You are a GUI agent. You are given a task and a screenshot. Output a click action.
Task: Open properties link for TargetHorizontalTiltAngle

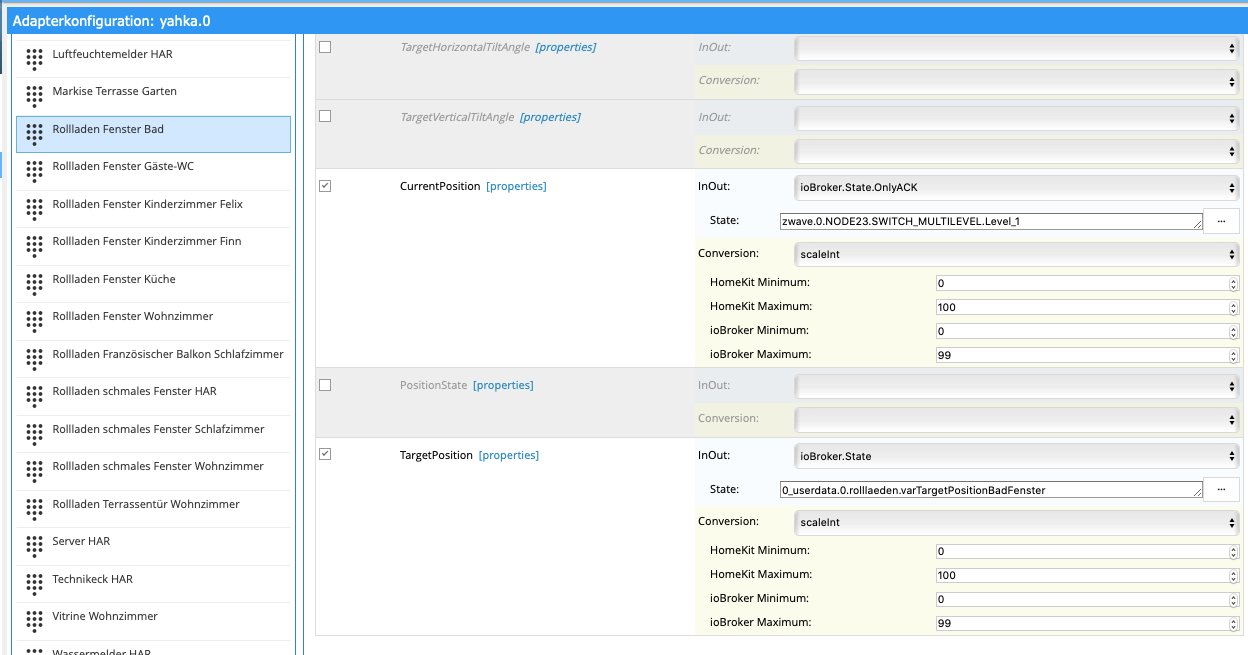(566, 47)
